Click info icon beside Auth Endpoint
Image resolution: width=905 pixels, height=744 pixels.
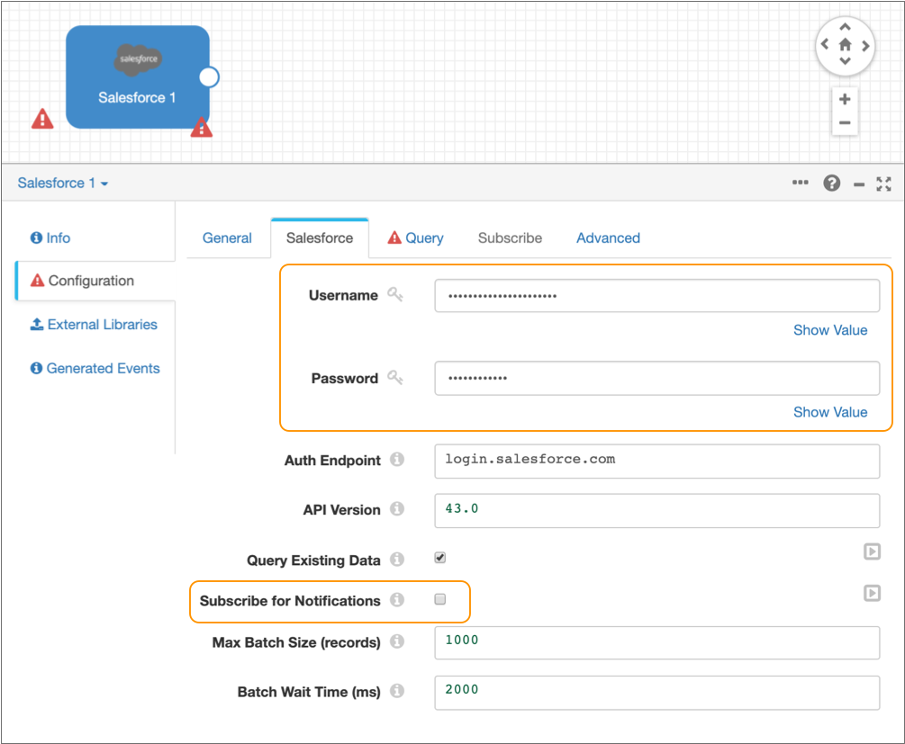click(397, 460)
